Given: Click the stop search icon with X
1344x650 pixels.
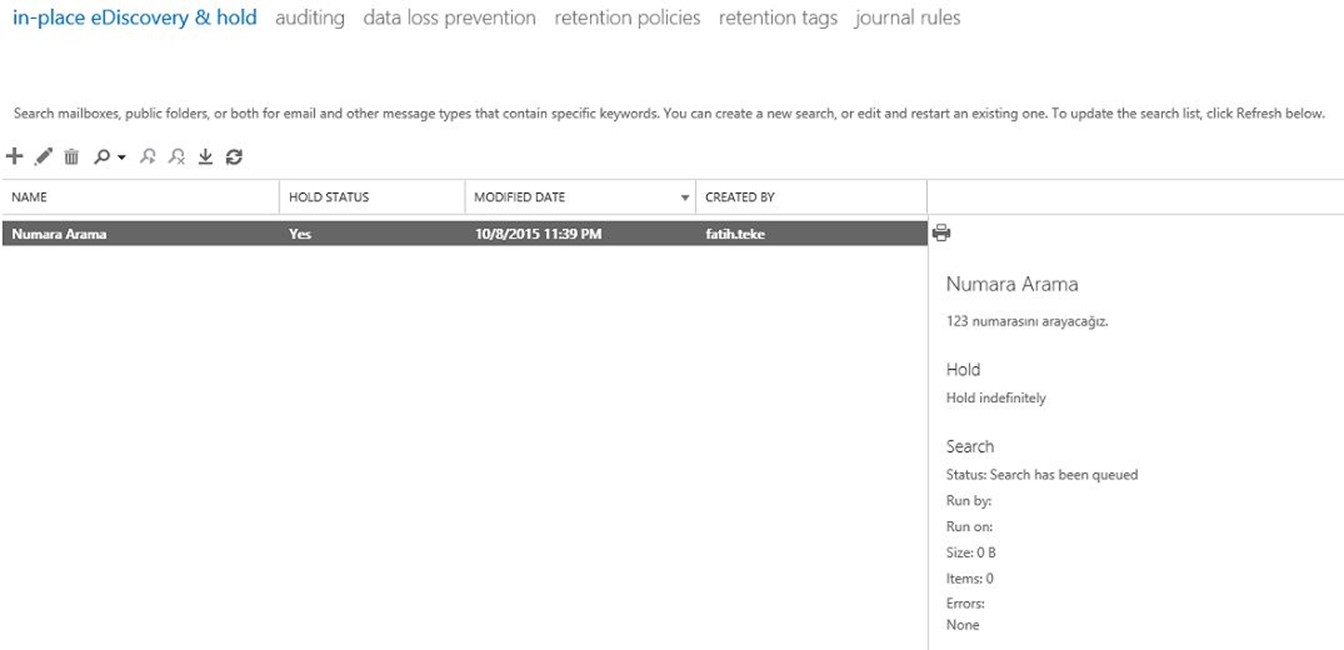Looking at the screenshot, I should click(177, 157).
